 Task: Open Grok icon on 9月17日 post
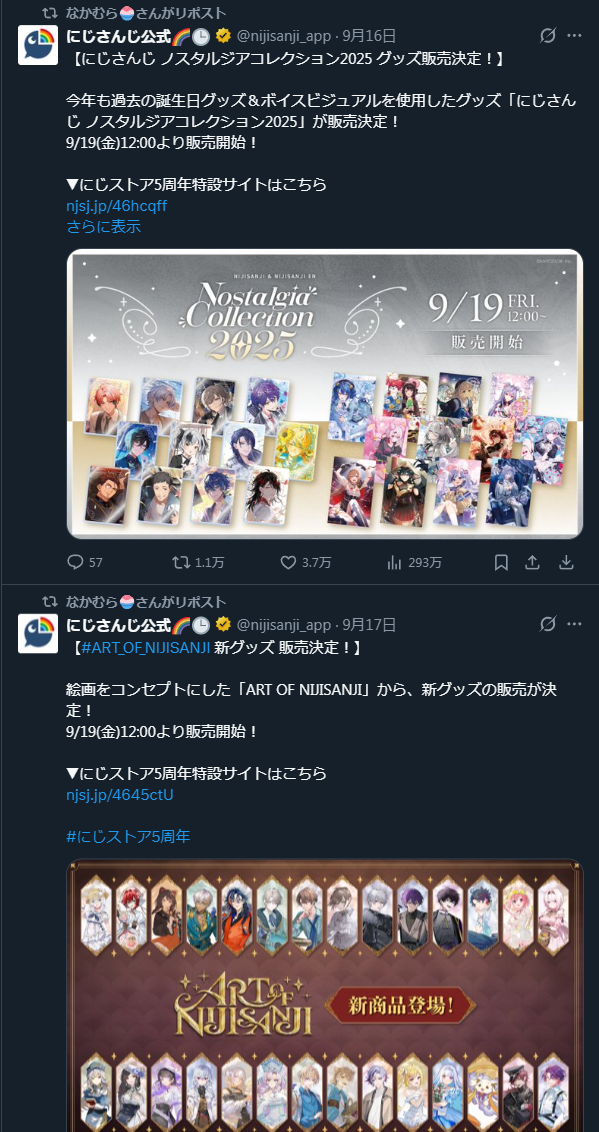coord(548,624)
